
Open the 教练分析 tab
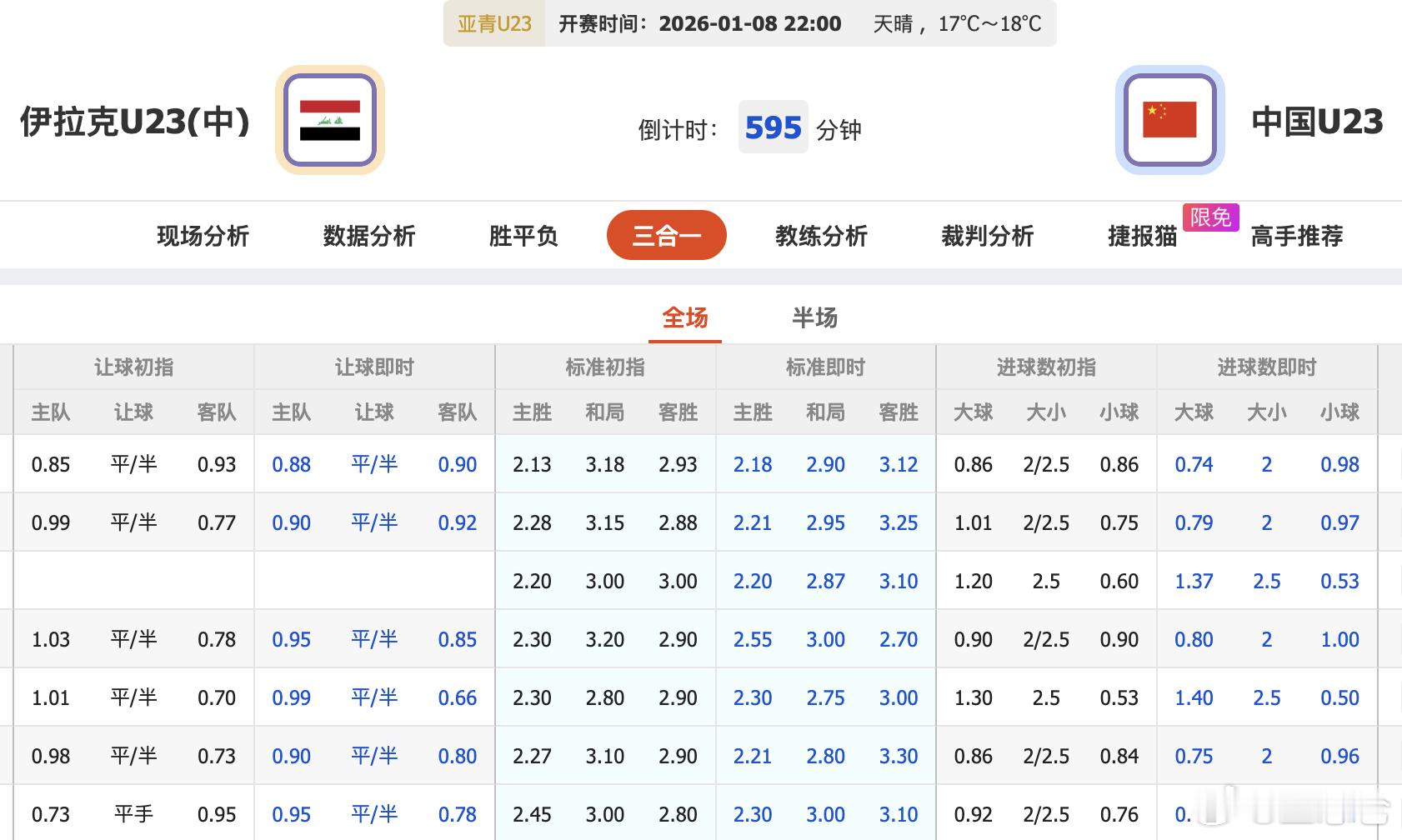820,237
